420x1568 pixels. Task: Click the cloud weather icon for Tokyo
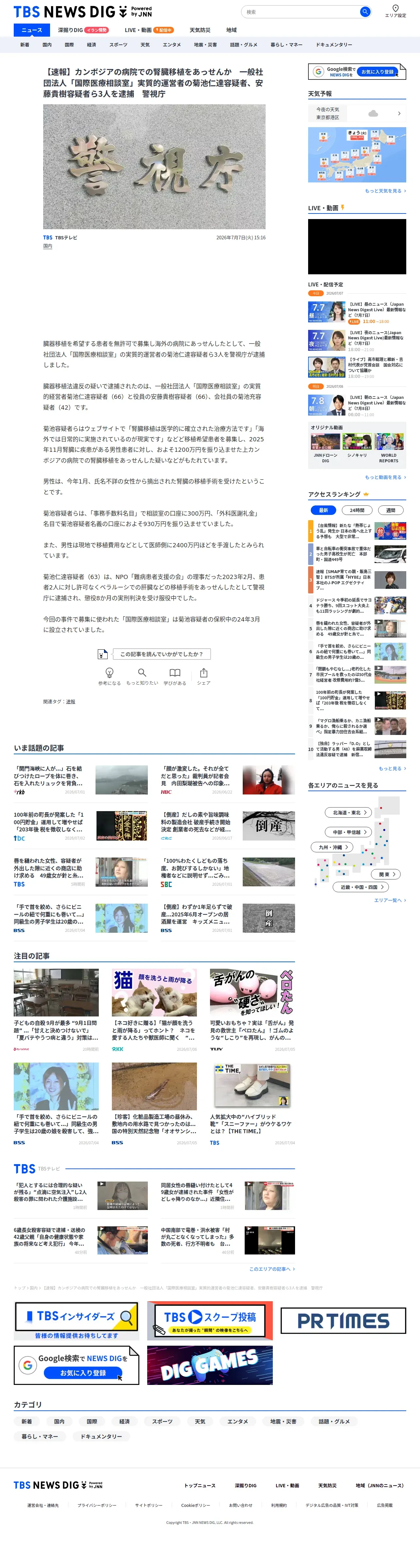click(x=373, y=113)
